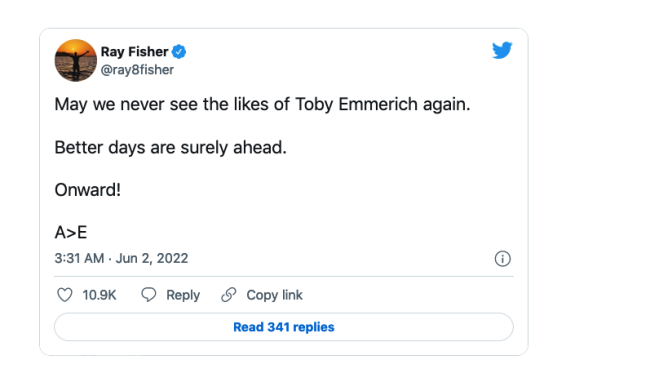Open the 3:31 AM timestamp link
Screen dimensions: 650x391
pos(79,258)
